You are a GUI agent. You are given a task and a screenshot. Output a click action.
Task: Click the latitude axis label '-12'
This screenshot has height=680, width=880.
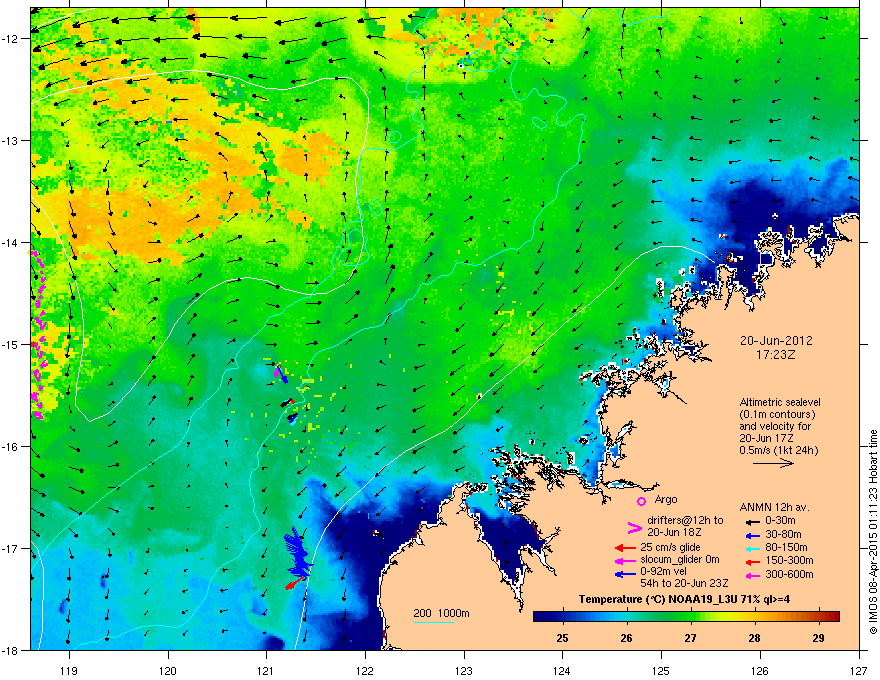(11, 38)
